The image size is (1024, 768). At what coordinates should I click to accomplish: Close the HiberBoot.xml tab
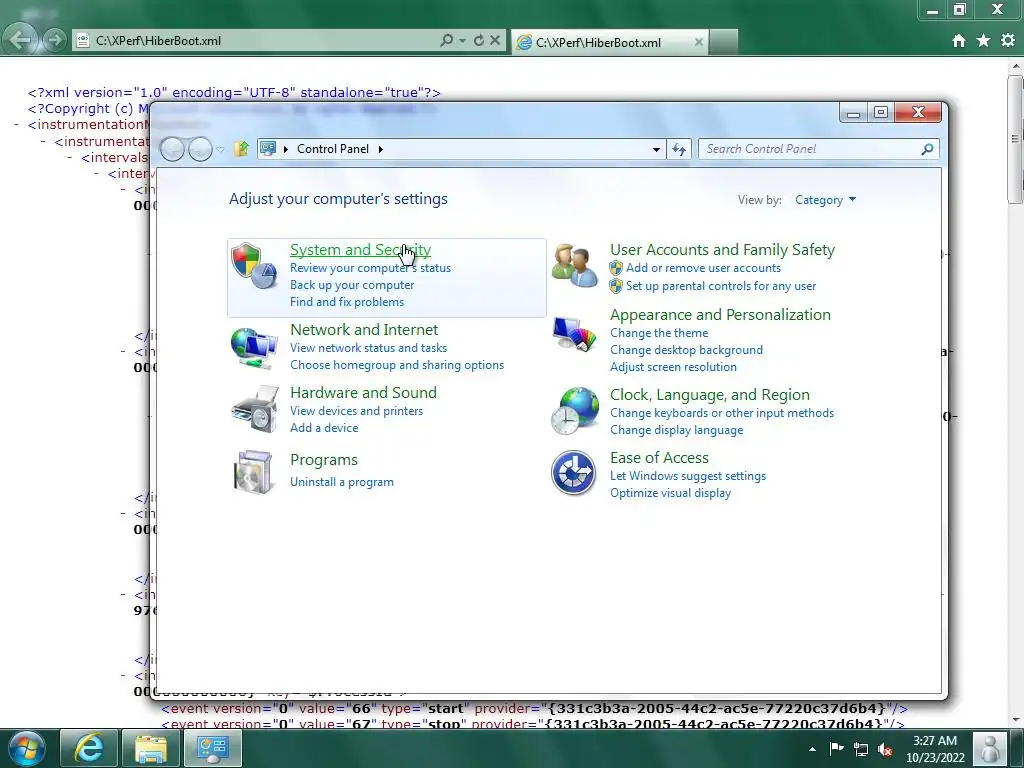click(698, 42)
